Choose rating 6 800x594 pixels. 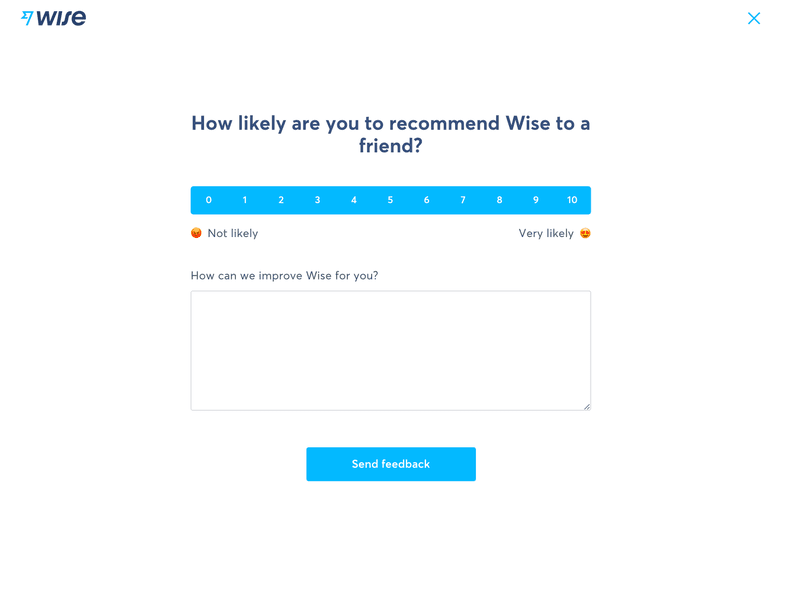[427, 200]
